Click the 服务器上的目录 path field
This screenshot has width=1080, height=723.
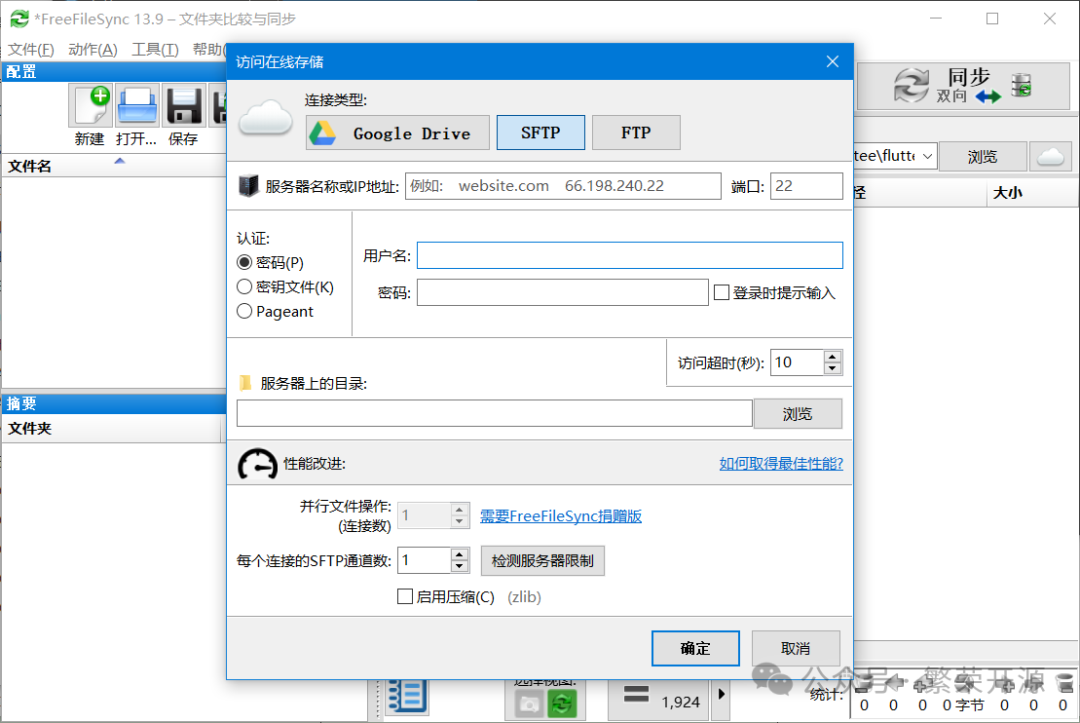pos(494,414)
